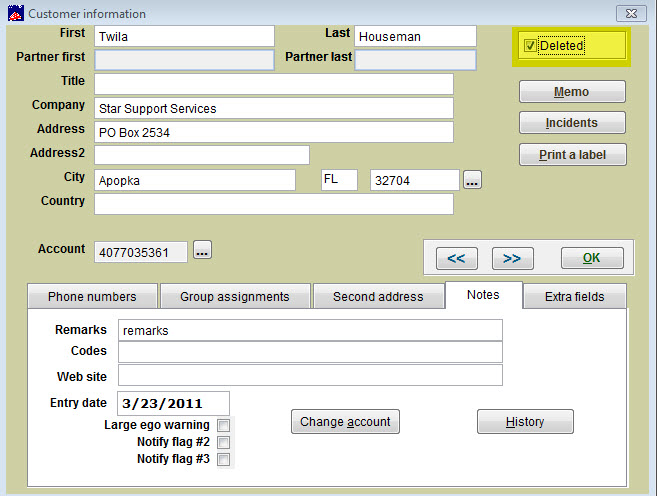Open the Memo button
The width and height of the screenshot is (657, 496).
pyautogui.click(x=572, y=92)
